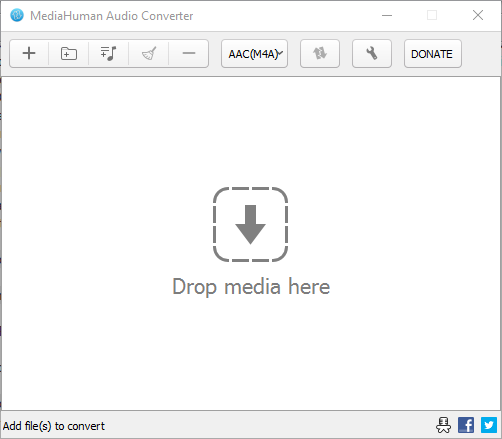Select the dashed drop-zone arrow icon
This screenshot has height=439, width=502.
point(250,224)
